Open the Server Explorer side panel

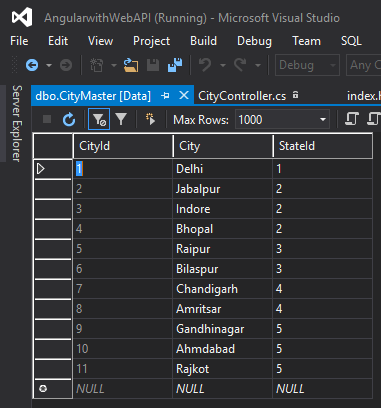[x=17, y=123]
